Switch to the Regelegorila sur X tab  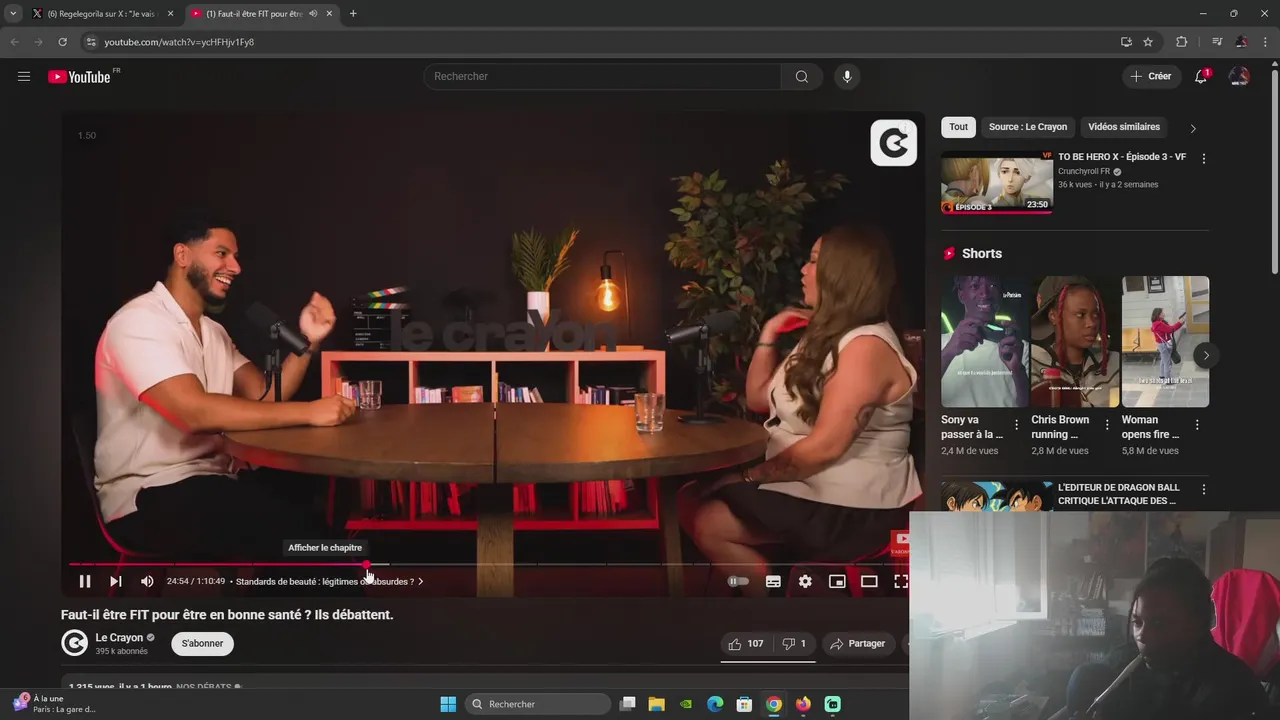(100, 14)
